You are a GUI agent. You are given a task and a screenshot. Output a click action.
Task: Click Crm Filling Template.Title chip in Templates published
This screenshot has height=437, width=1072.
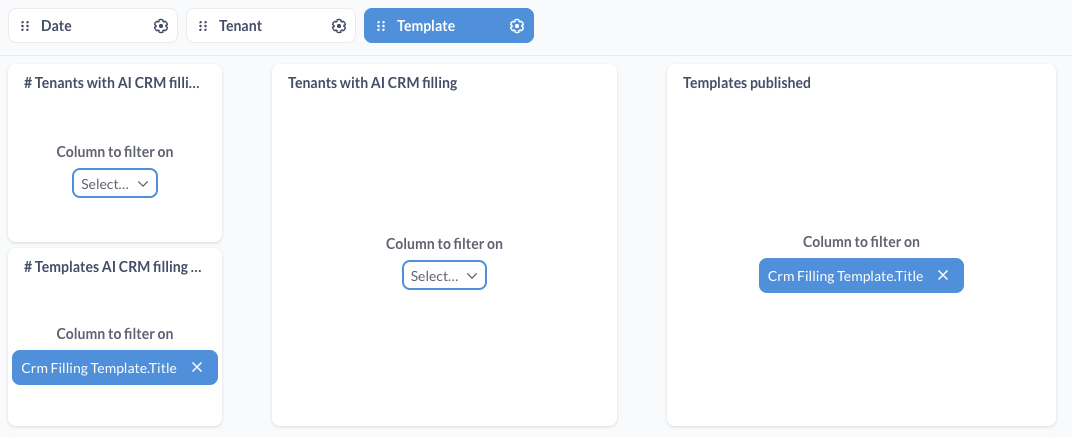(x=845, y=276)
